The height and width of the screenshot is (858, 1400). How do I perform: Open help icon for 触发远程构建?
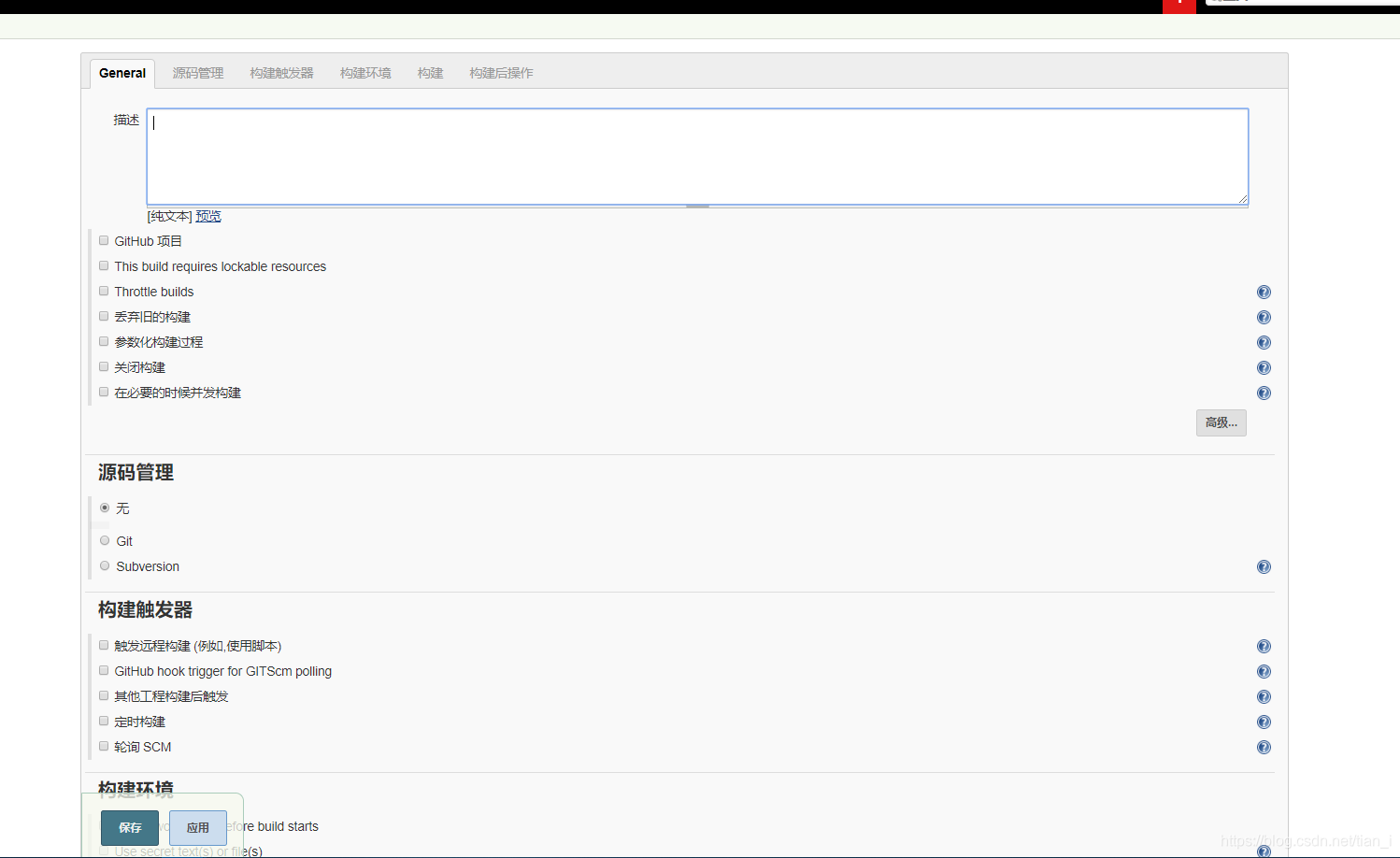1264,647
